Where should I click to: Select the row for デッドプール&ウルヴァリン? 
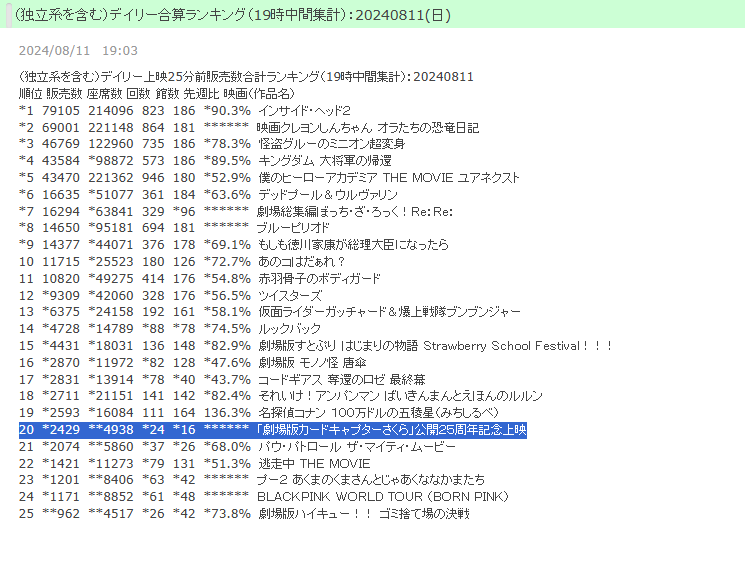pos(208,195)
